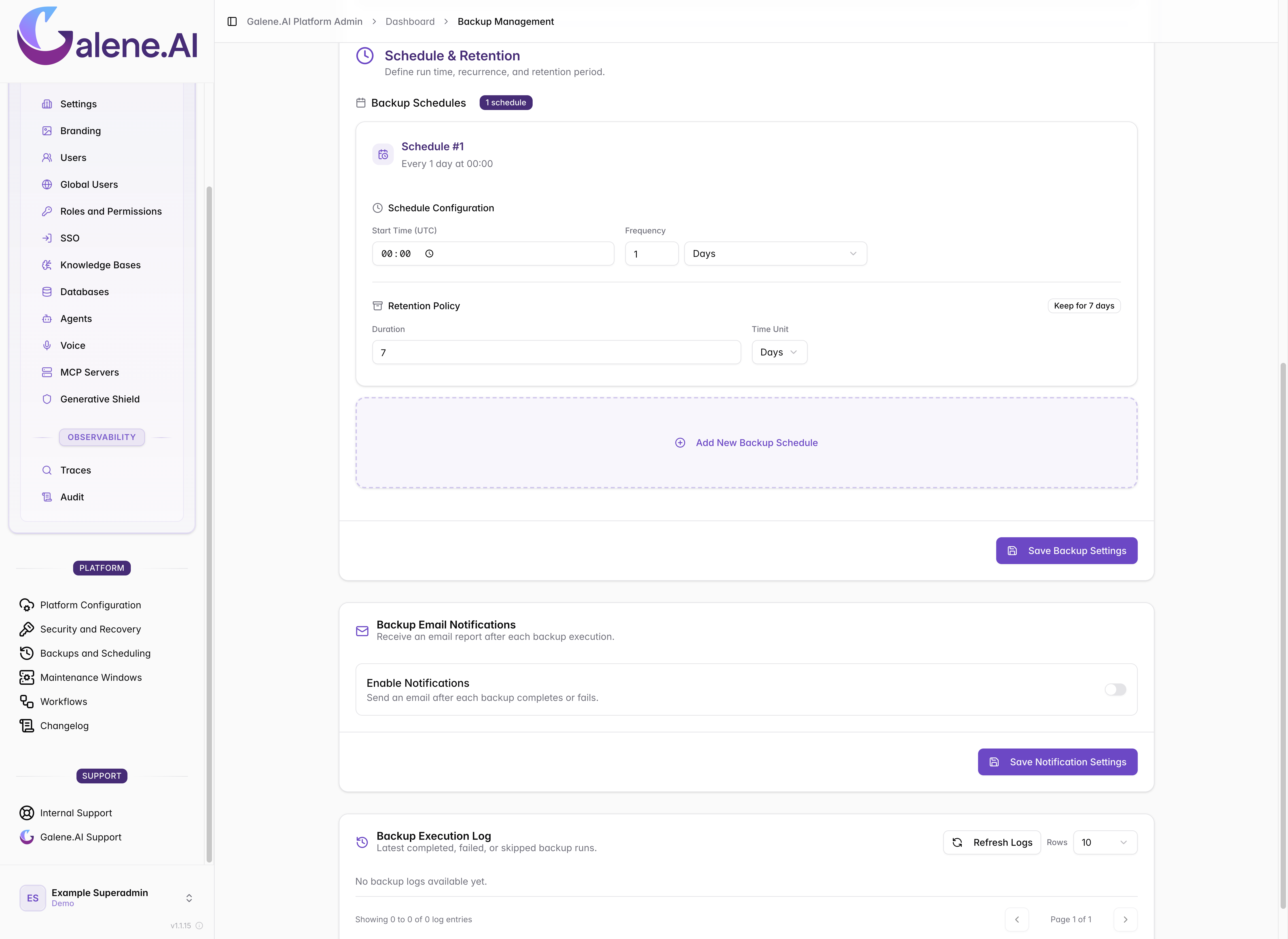Click the Security and Recovery icon
The image size is (1288, 939).
coord(27,629)
